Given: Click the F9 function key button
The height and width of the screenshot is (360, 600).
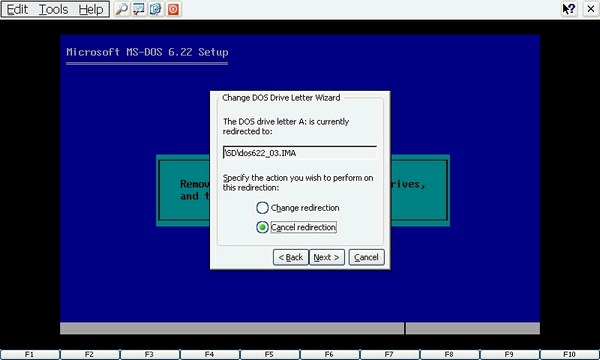Looking at the screenshot, I should pos(510,355).
